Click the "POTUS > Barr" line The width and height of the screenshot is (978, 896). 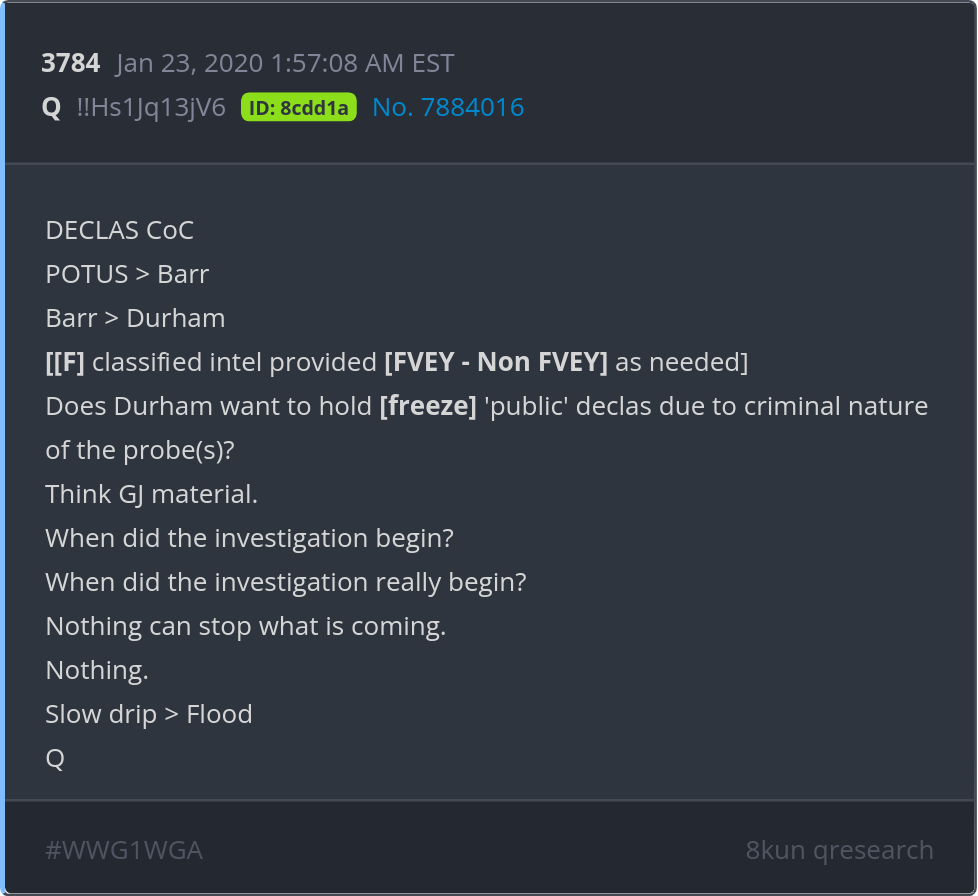click(x=127, y=274)
